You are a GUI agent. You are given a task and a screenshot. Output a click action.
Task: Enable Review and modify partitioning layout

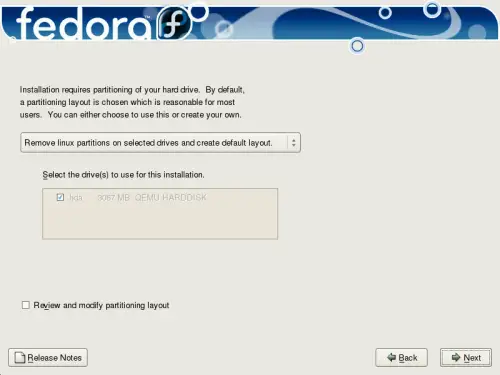click(x=26, y=305)
